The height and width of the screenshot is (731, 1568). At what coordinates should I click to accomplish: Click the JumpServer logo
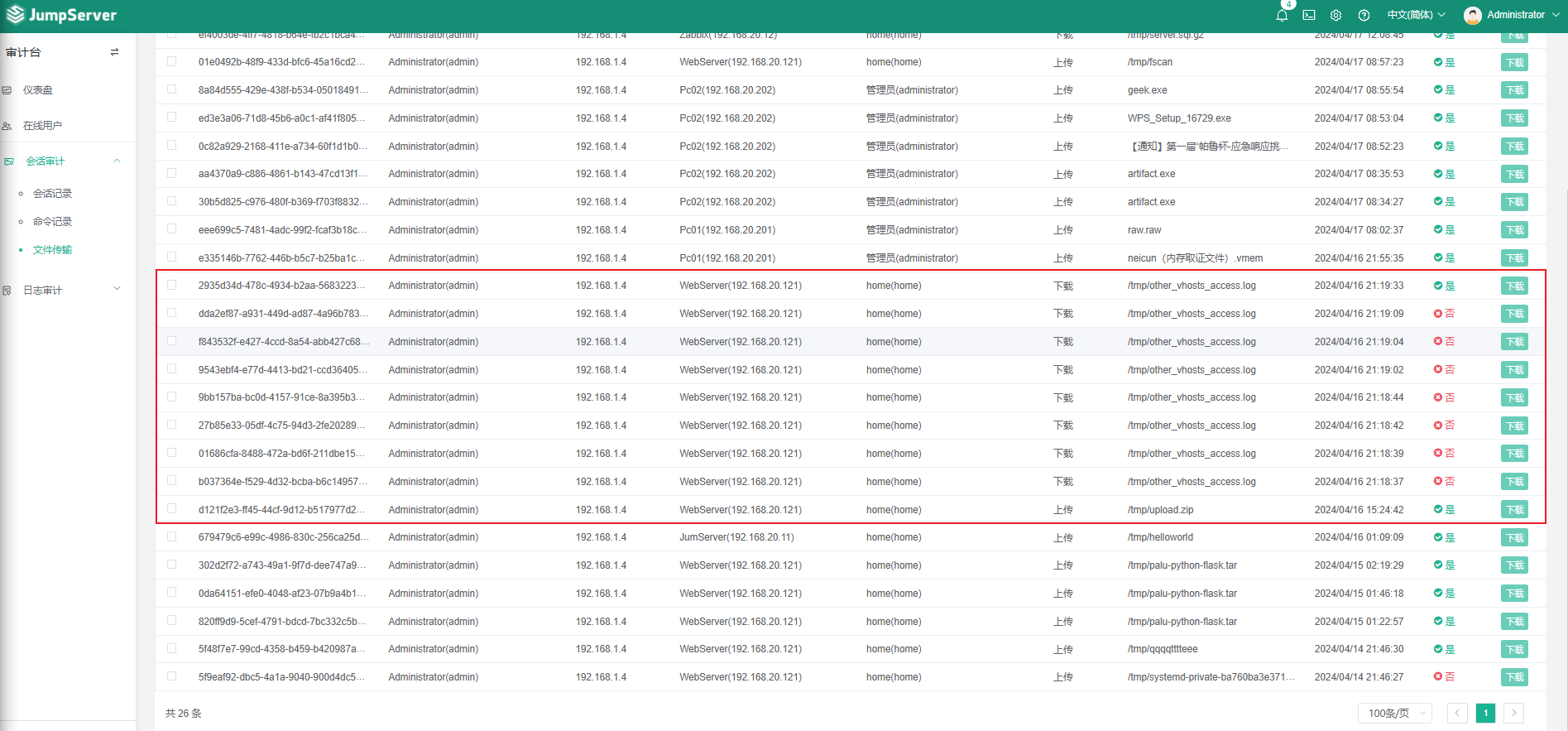pos(61,15)
